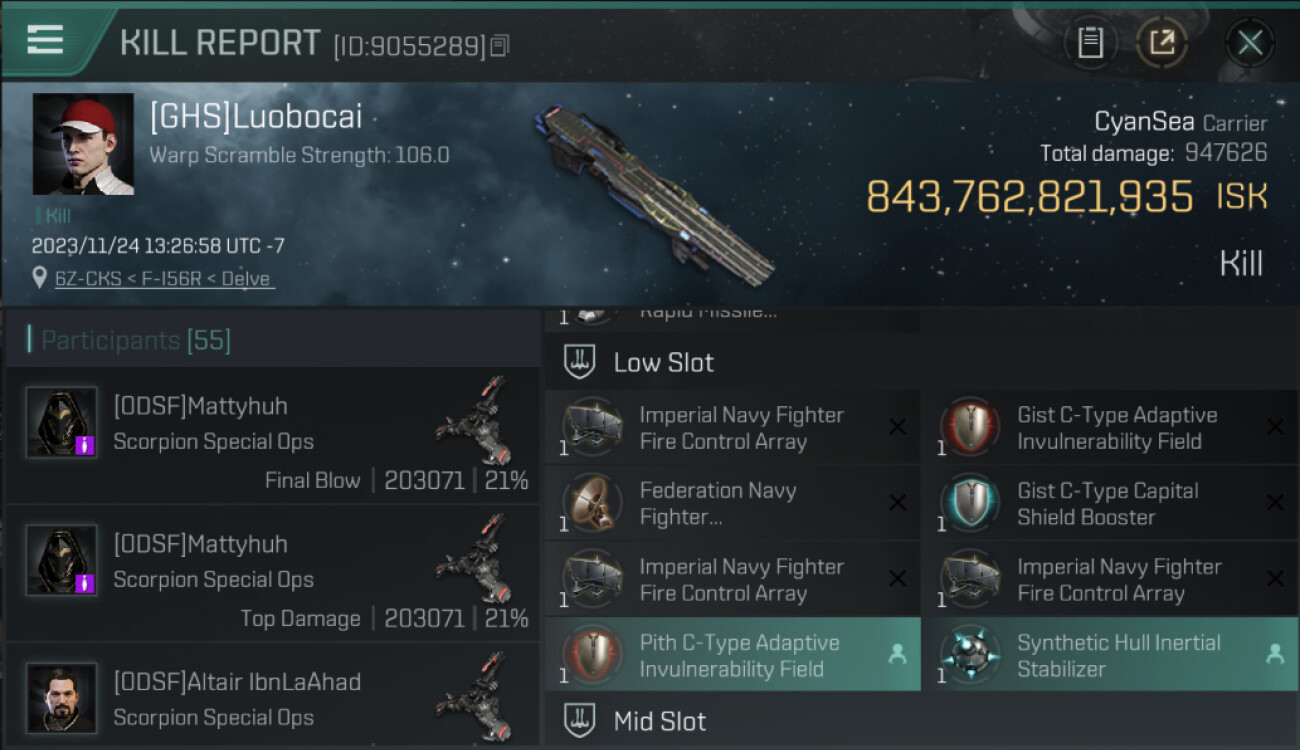The height and width of the screenshot is (750, 1300).
Task: Select Federation Navy Fighter module icon
Action: pos(591,503)
